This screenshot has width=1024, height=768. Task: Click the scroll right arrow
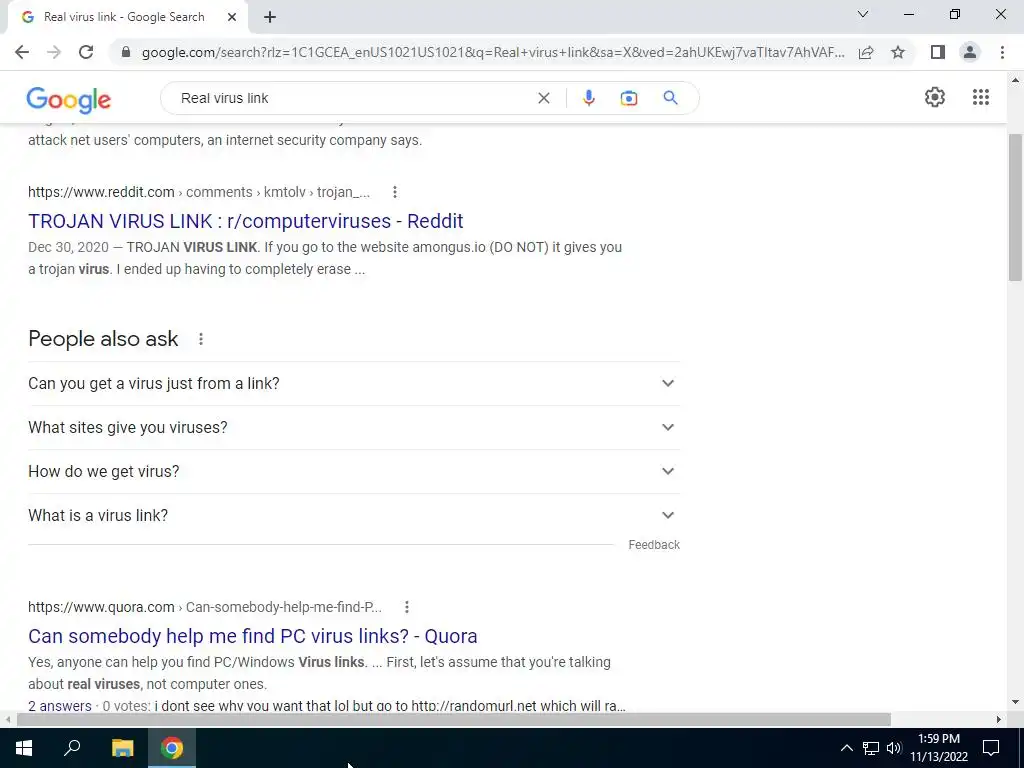(999, 719)
